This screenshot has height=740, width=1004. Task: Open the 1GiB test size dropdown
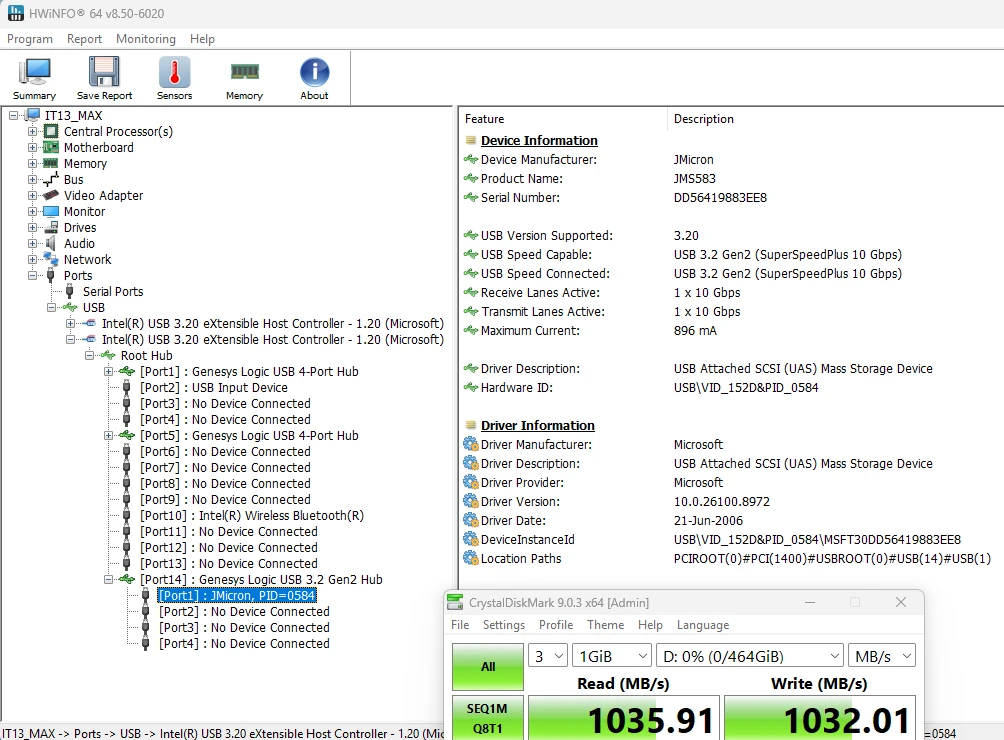point(611,656)
